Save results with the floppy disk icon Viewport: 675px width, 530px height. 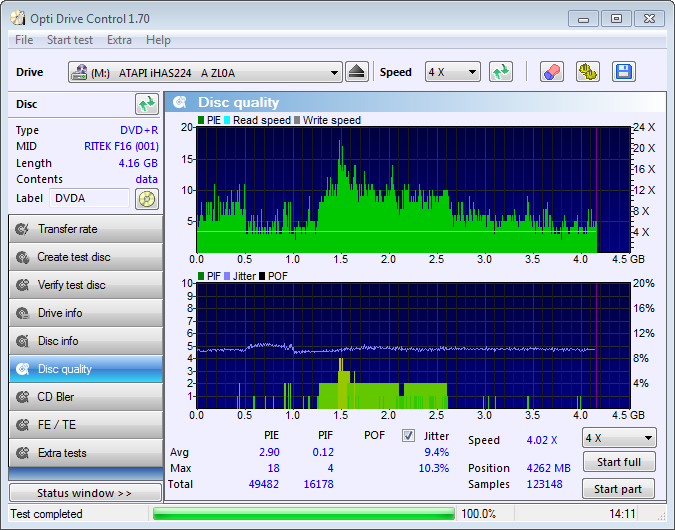623,72
